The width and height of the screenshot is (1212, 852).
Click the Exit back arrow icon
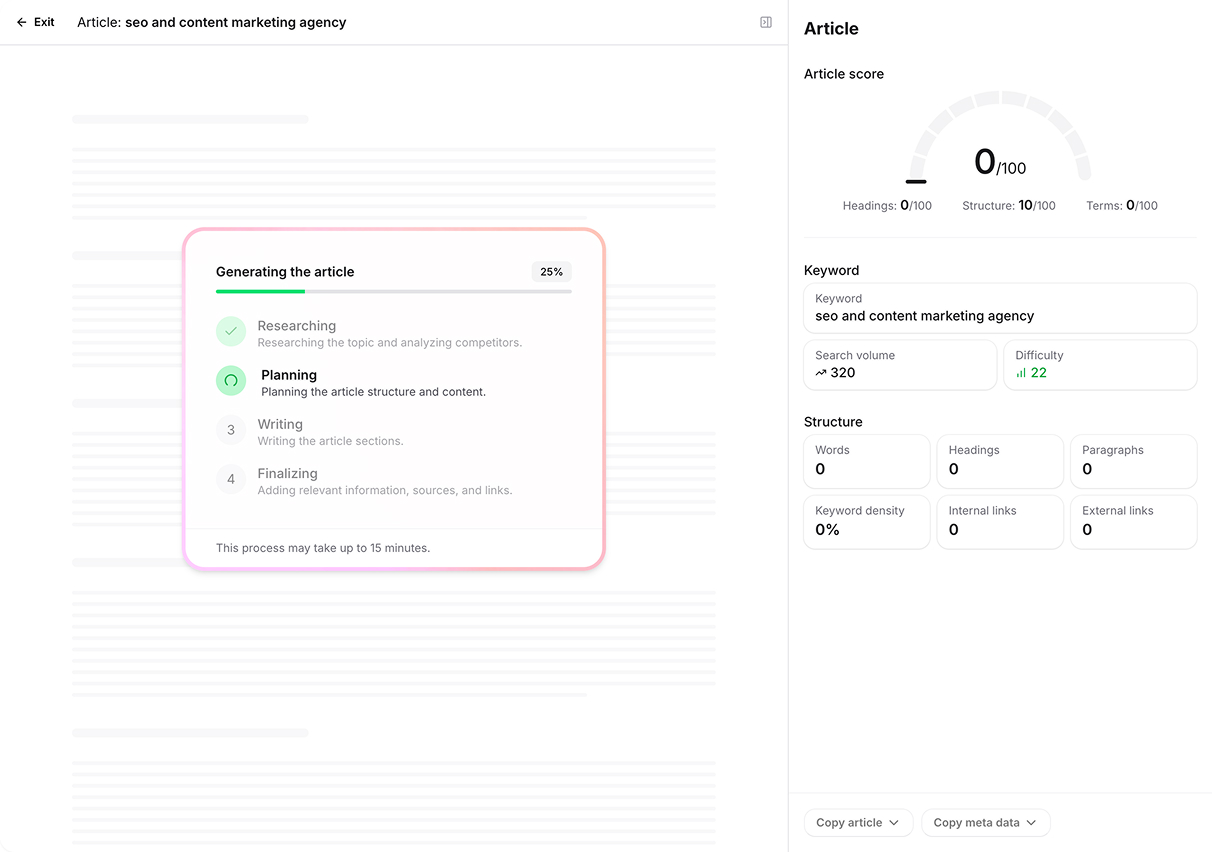(x=22, y=22)
